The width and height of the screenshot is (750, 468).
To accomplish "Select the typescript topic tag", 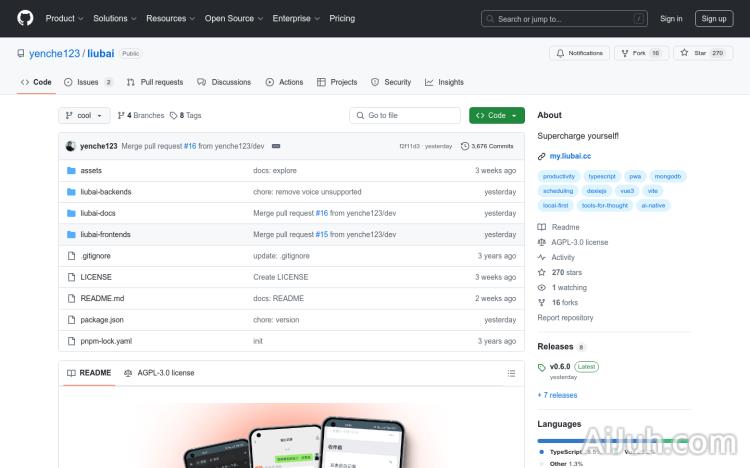I will click(x=602, y=176).
